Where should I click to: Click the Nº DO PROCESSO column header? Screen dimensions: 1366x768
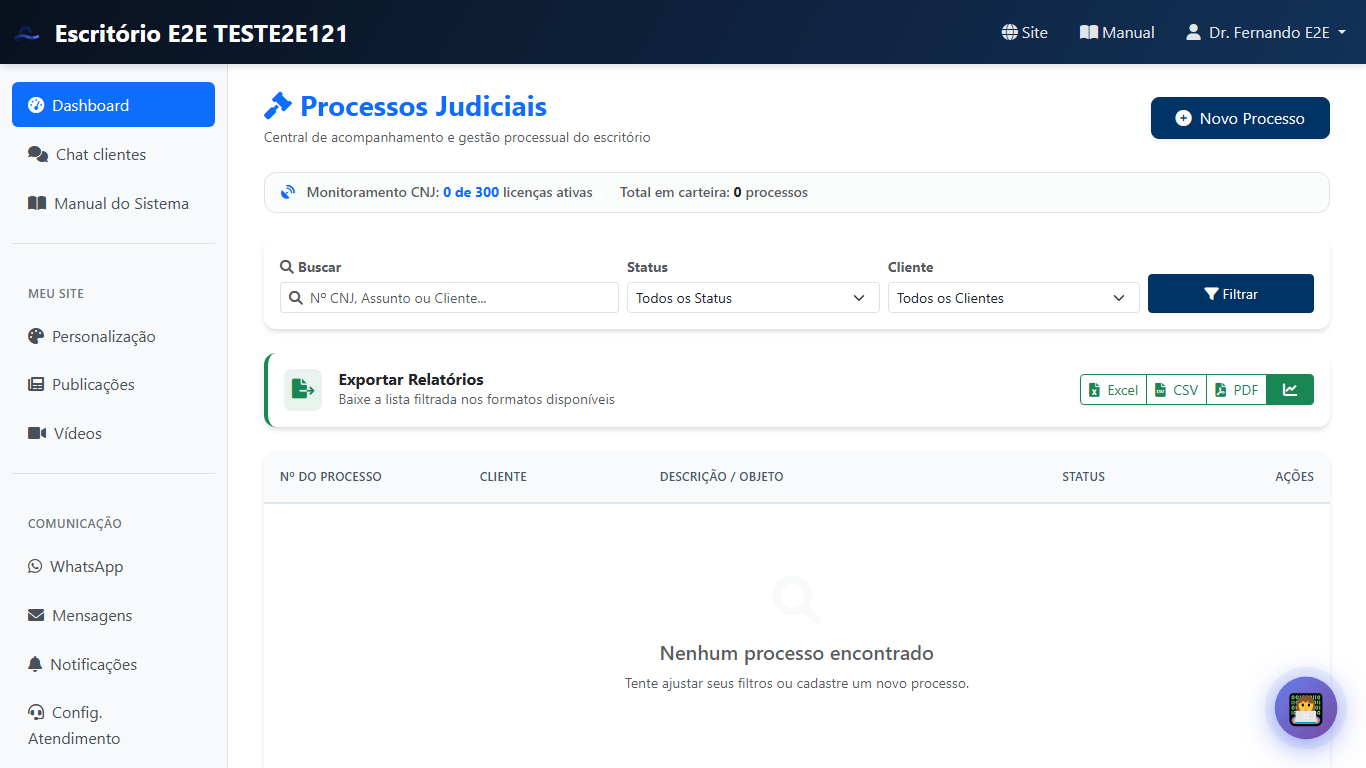(331, 477)
